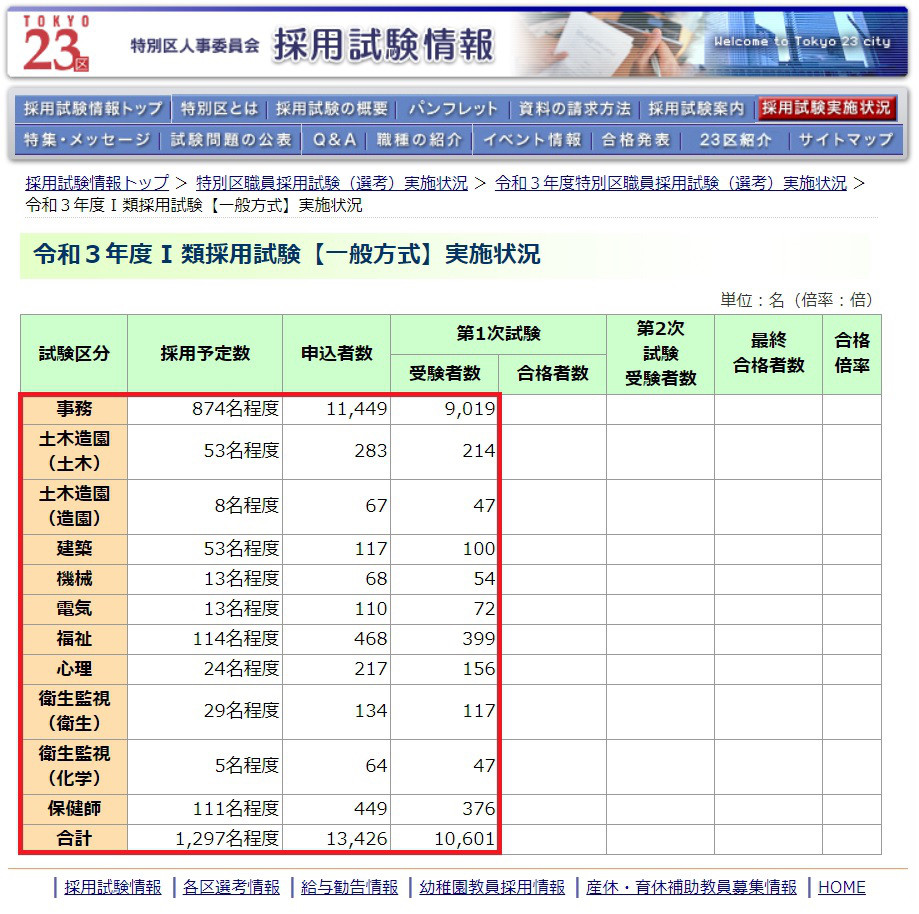The width and height of the screenshot is (919, 914).
Task: Select row label 衛生監視（衛生）
Action: (74, 711)
